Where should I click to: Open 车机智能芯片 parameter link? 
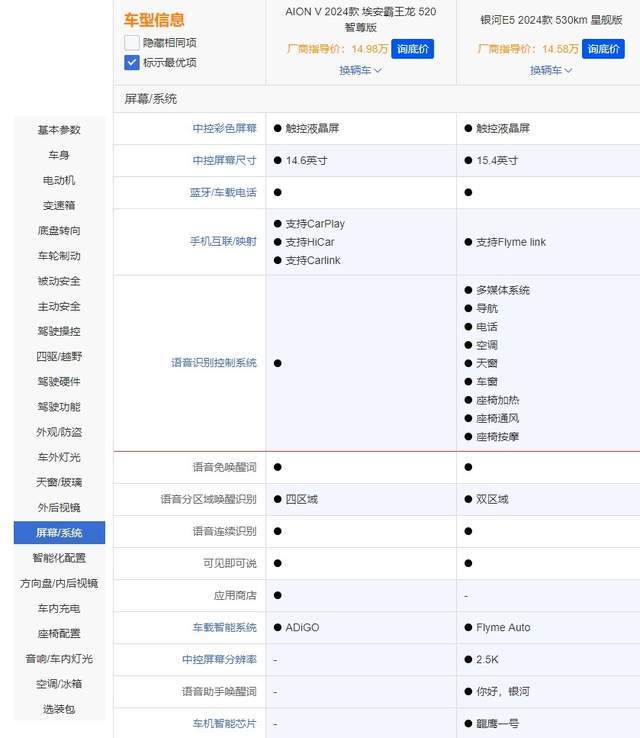click(x=224, y=723)
